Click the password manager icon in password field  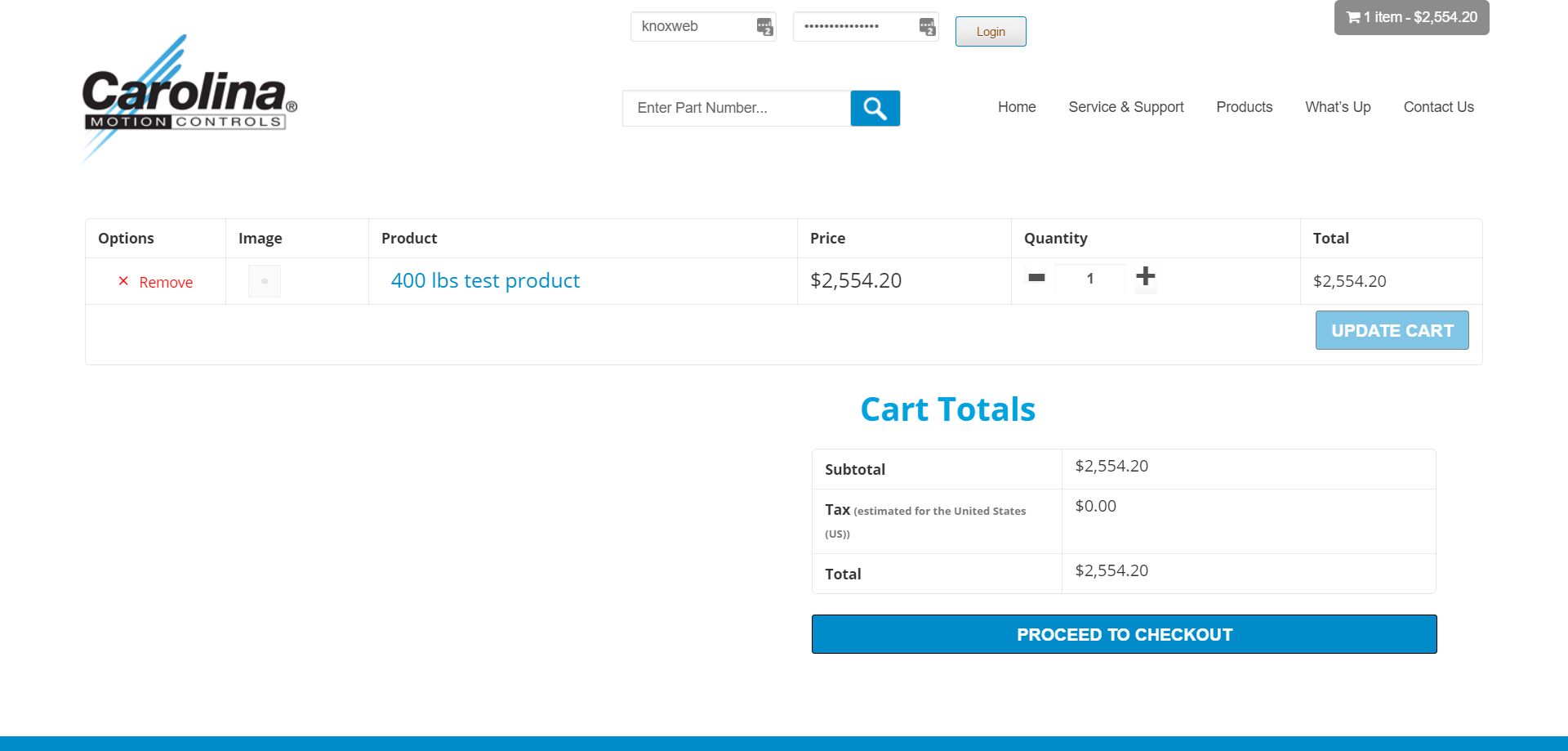[927, 27]
